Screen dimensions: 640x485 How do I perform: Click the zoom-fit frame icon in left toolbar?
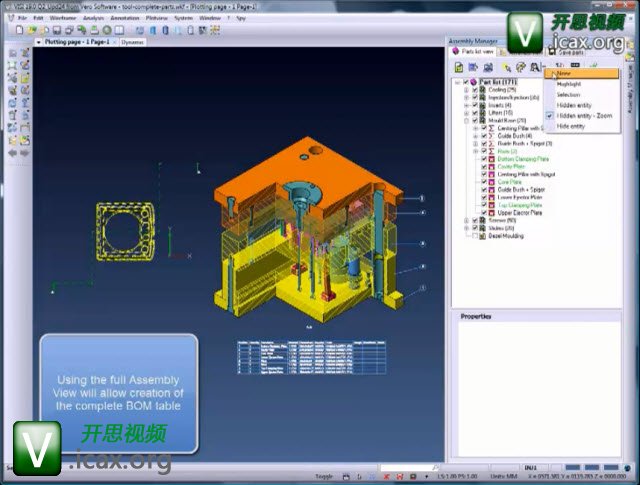click(x=13, y=65)
